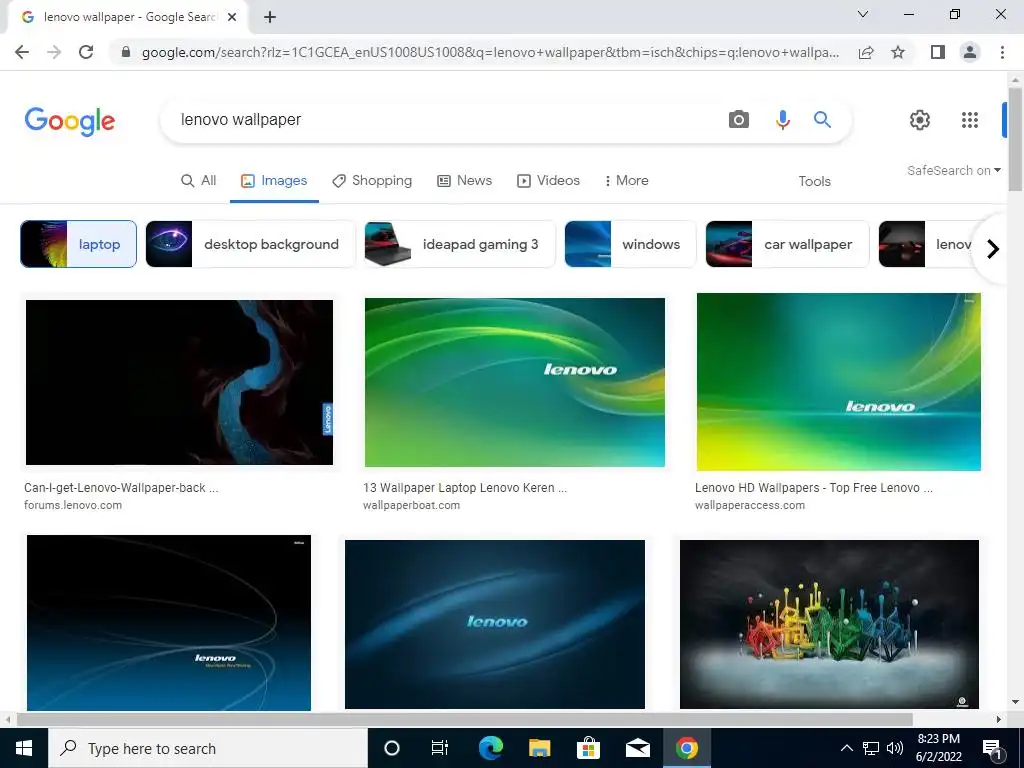This screenshot has height=768, width=1024.
Task: Click the forums.lenovo.com source text
Action: click(73, 505)
